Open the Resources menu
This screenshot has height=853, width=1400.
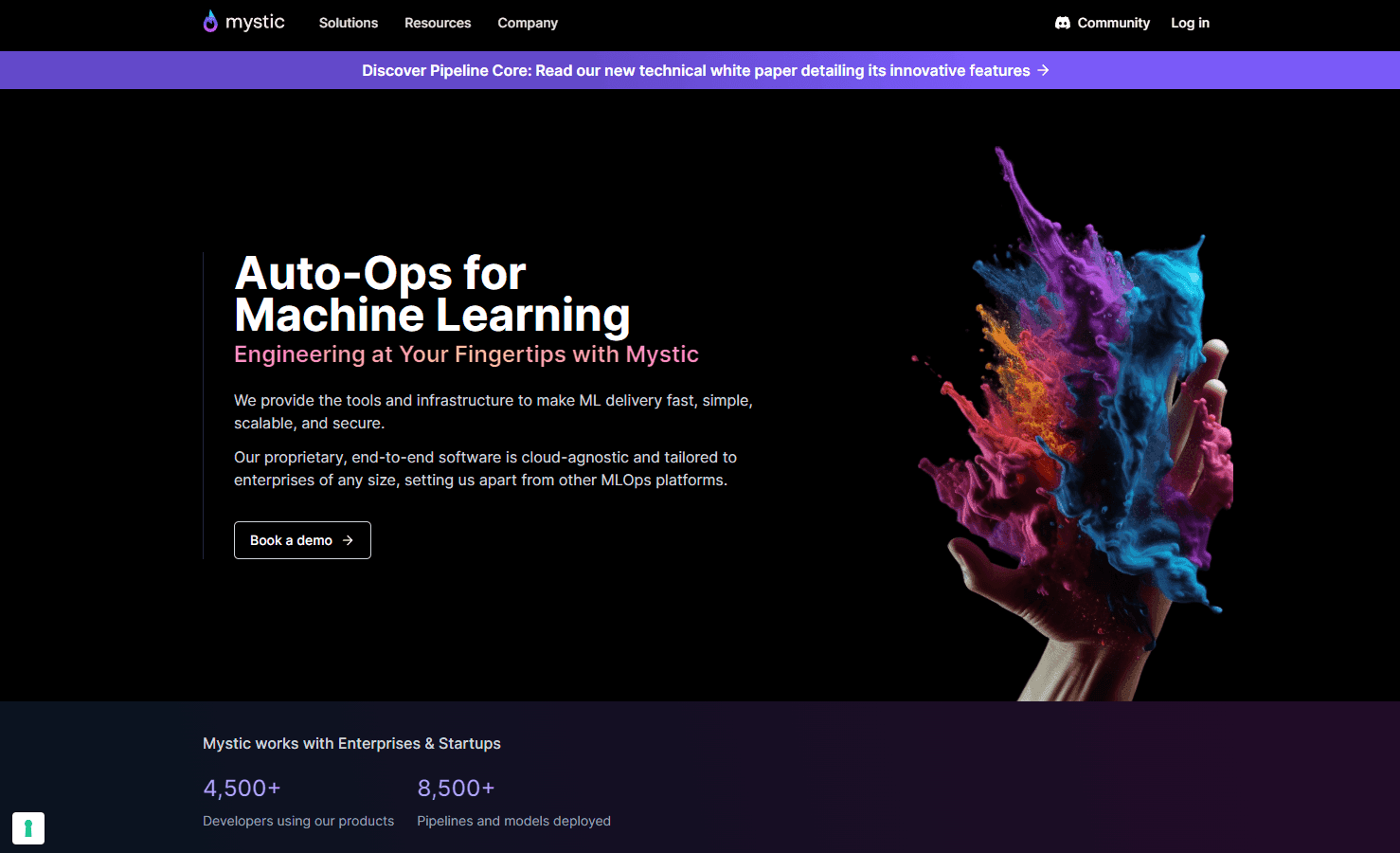click(x=438, y=23)
